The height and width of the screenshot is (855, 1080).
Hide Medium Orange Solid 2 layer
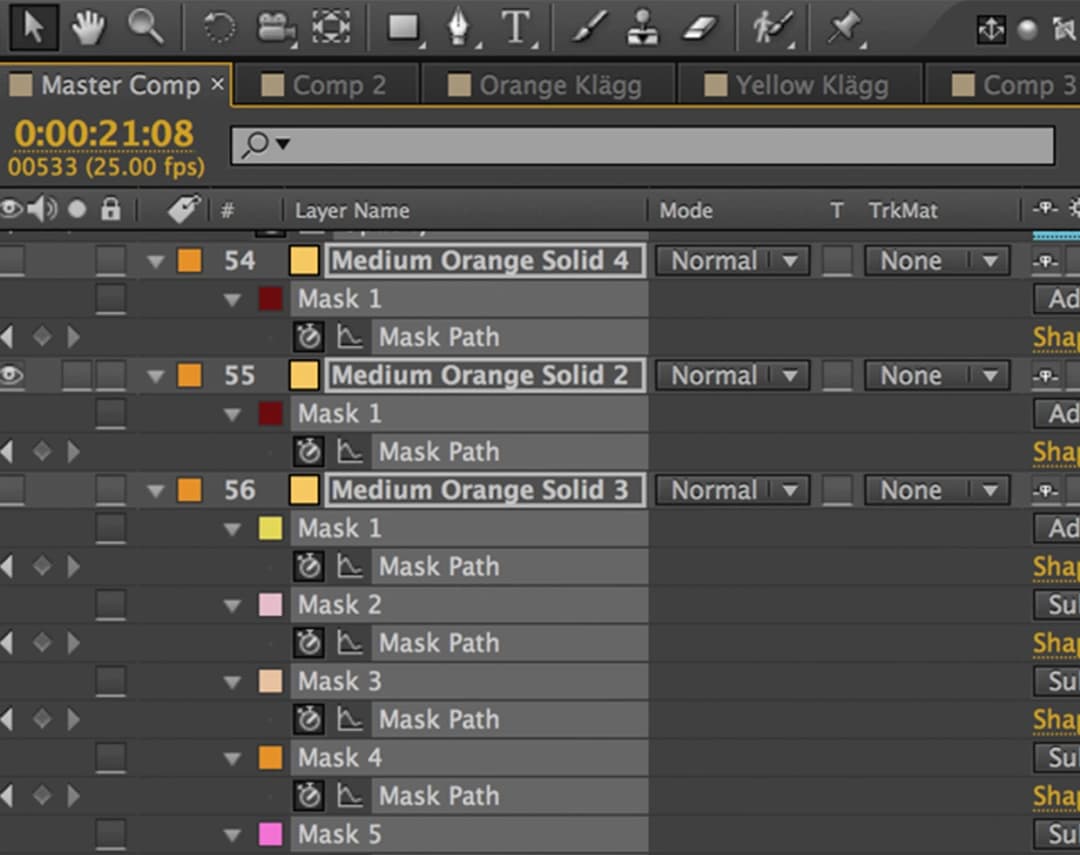pos(11,375)
